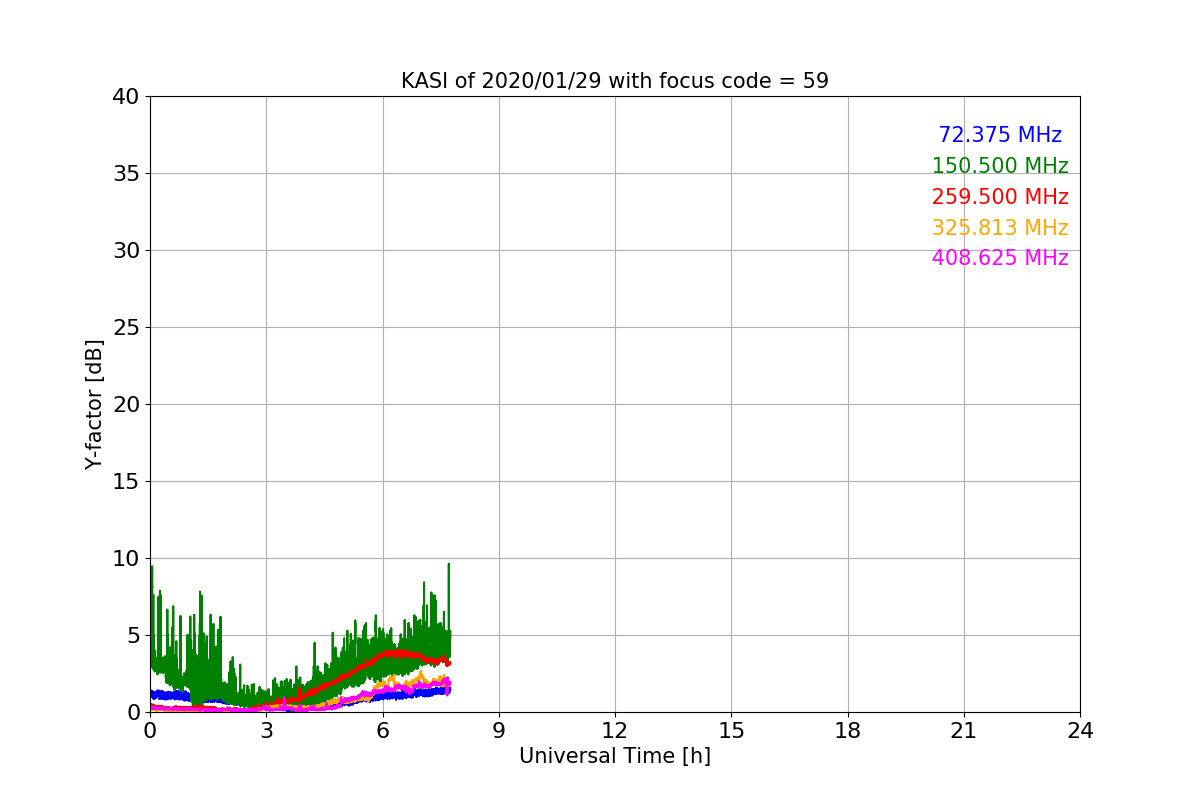Select the 259.500 MHz legend label

click(x=1000, y=197)
